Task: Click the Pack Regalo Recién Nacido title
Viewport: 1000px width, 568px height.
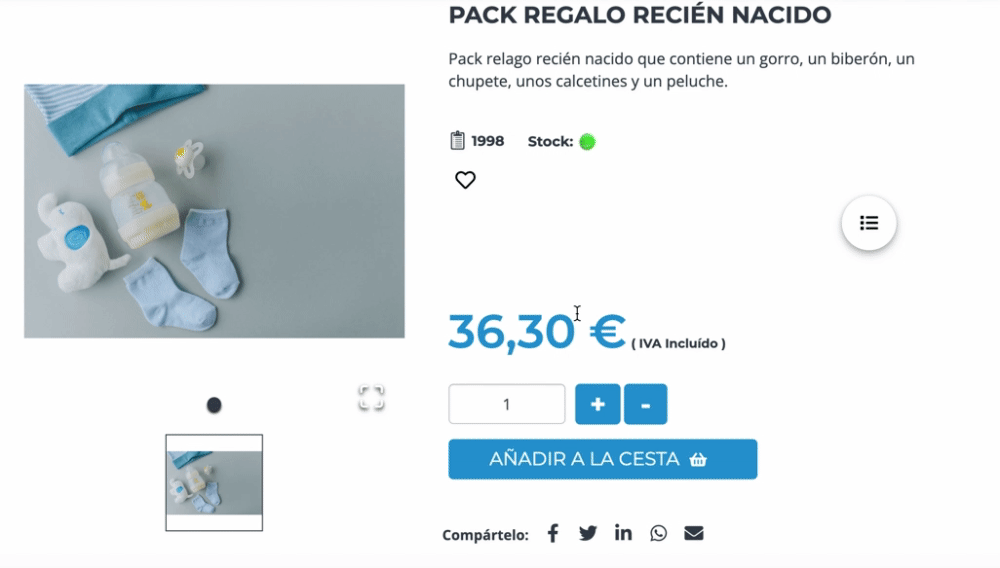Action: 640,15
